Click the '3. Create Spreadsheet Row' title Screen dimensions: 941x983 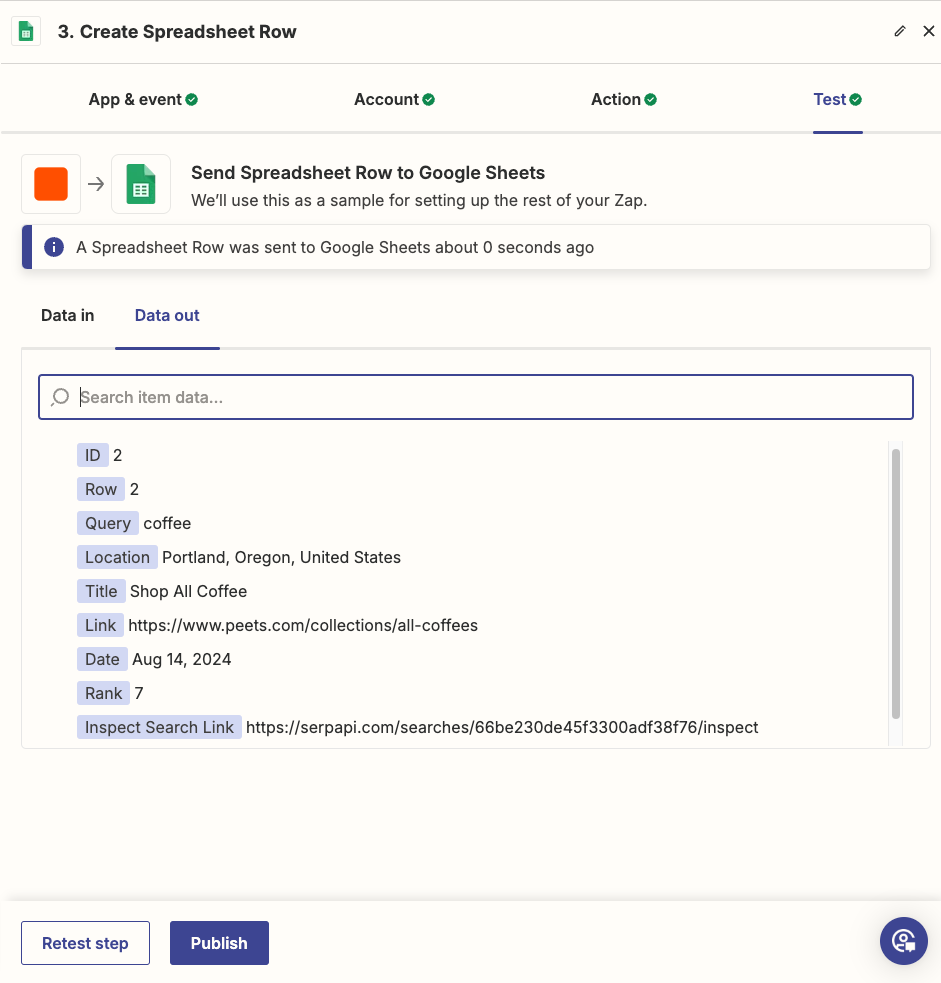pyautogui.click(x=177, y=32)
